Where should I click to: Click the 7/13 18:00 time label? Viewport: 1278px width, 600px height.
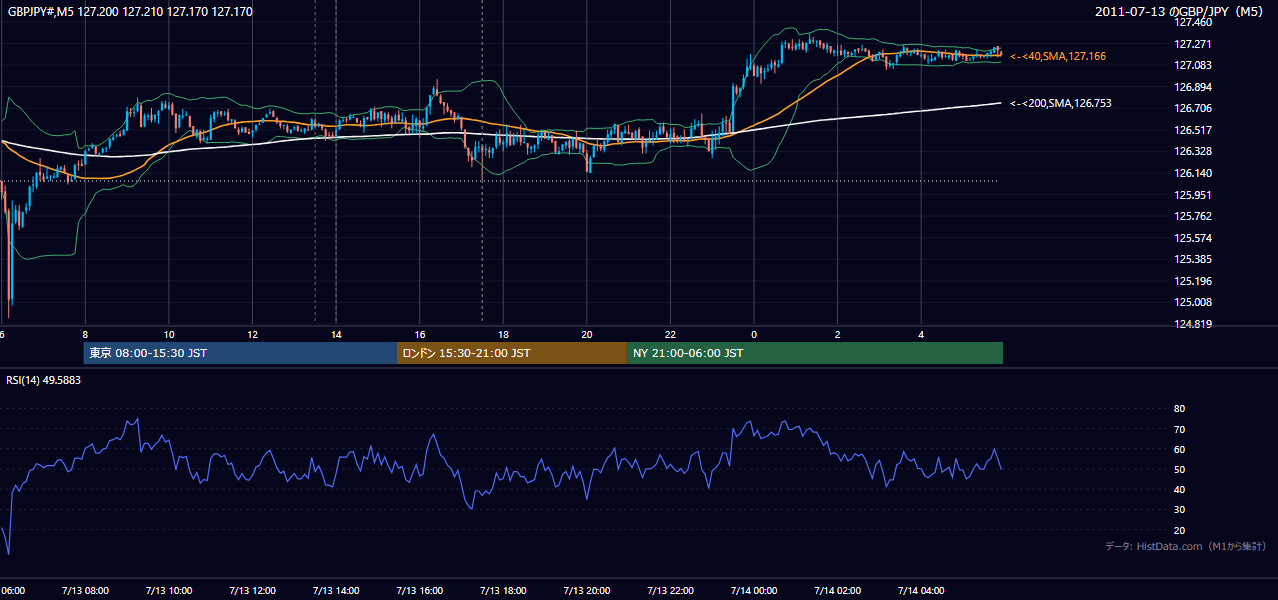[503, 590]
